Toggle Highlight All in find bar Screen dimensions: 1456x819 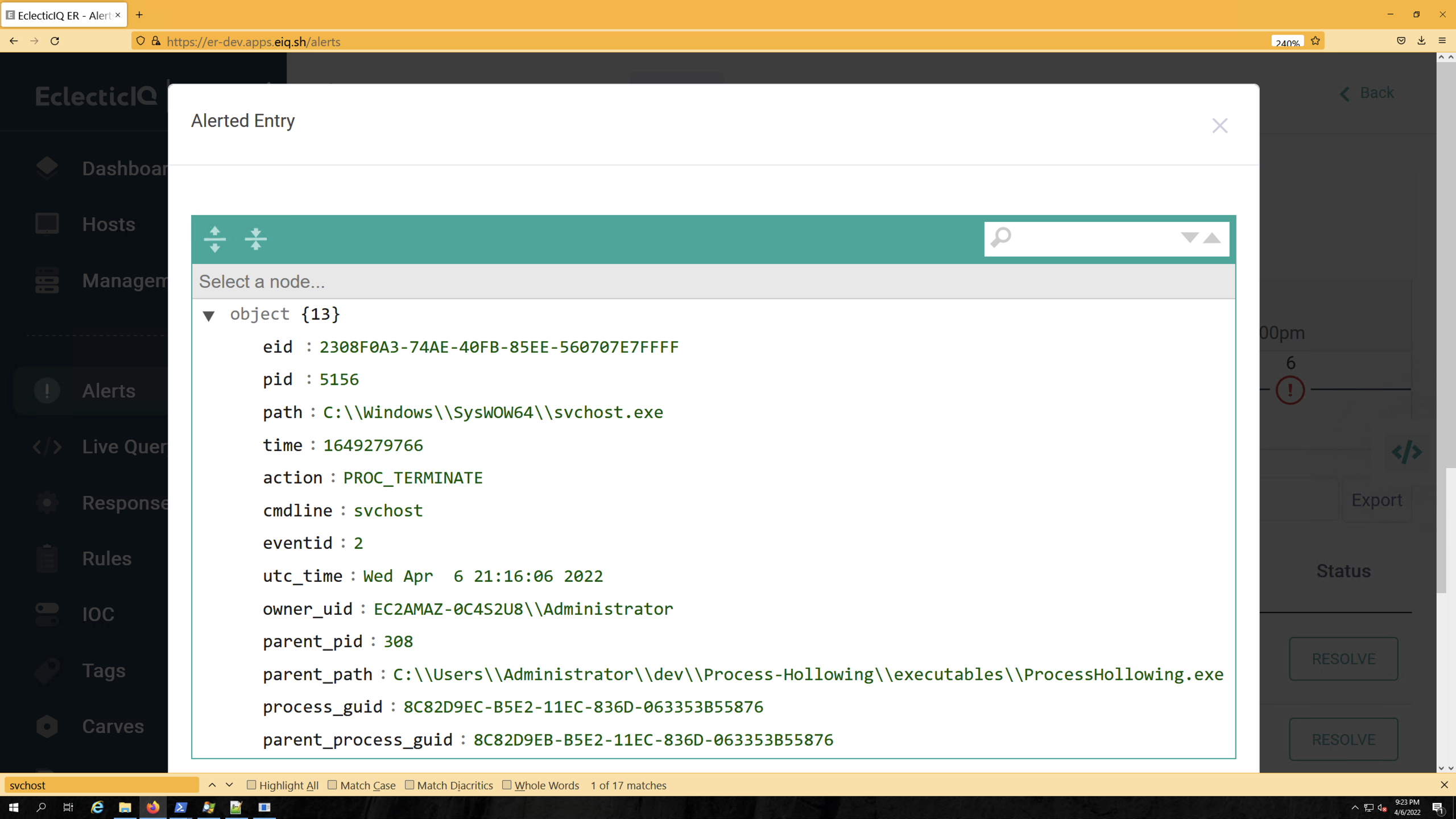click(251, 785)
